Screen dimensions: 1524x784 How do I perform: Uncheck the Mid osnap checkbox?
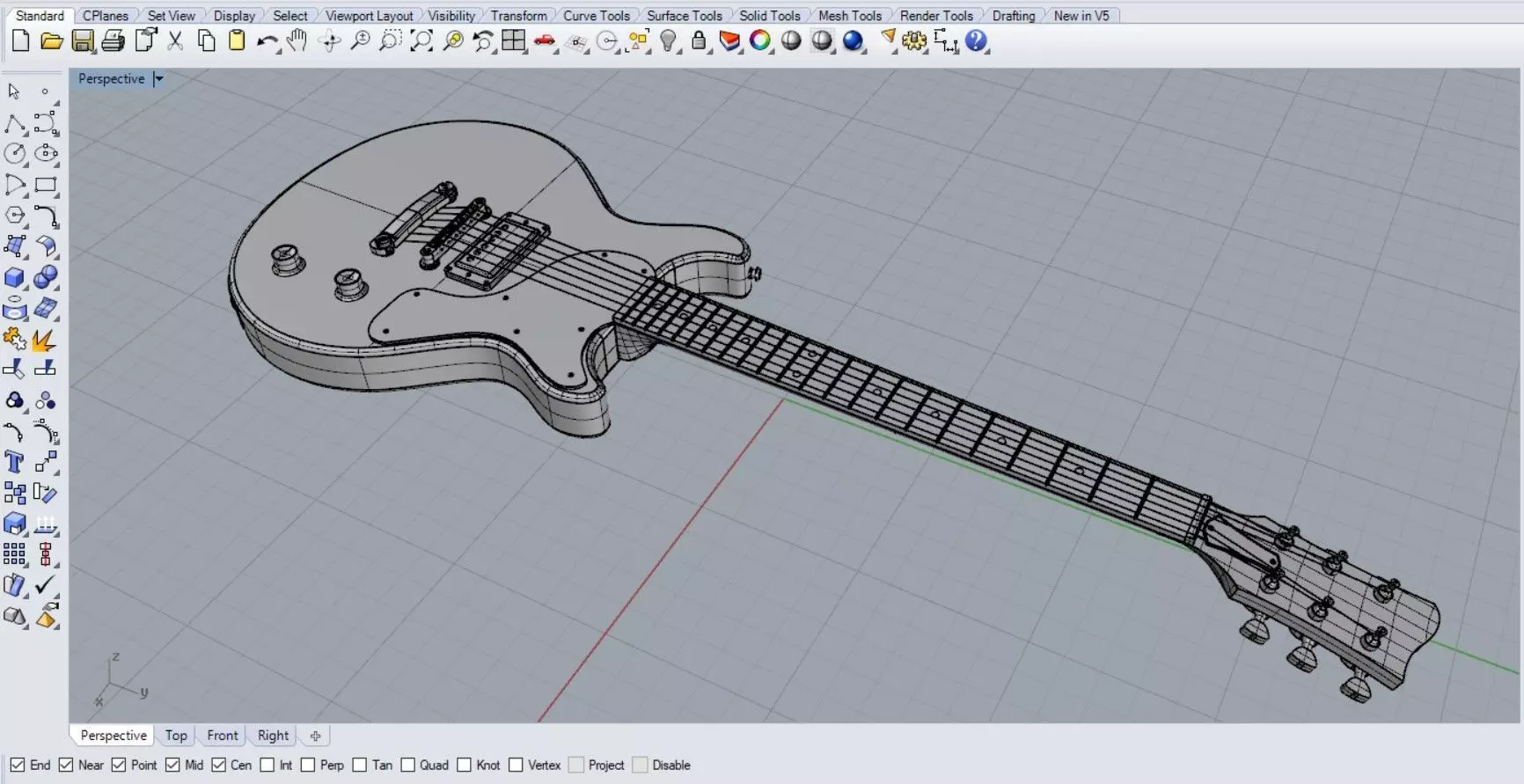pyautogui.click(x=172, y=765)
